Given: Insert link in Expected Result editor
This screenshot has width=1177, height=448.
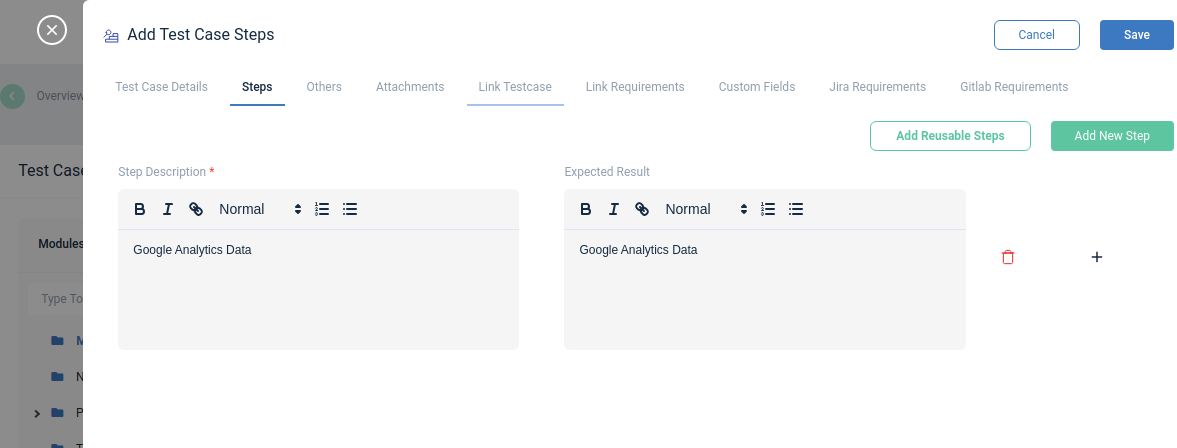Looking at the screenshot, I should pyautogui.click(x=642, y=209).
